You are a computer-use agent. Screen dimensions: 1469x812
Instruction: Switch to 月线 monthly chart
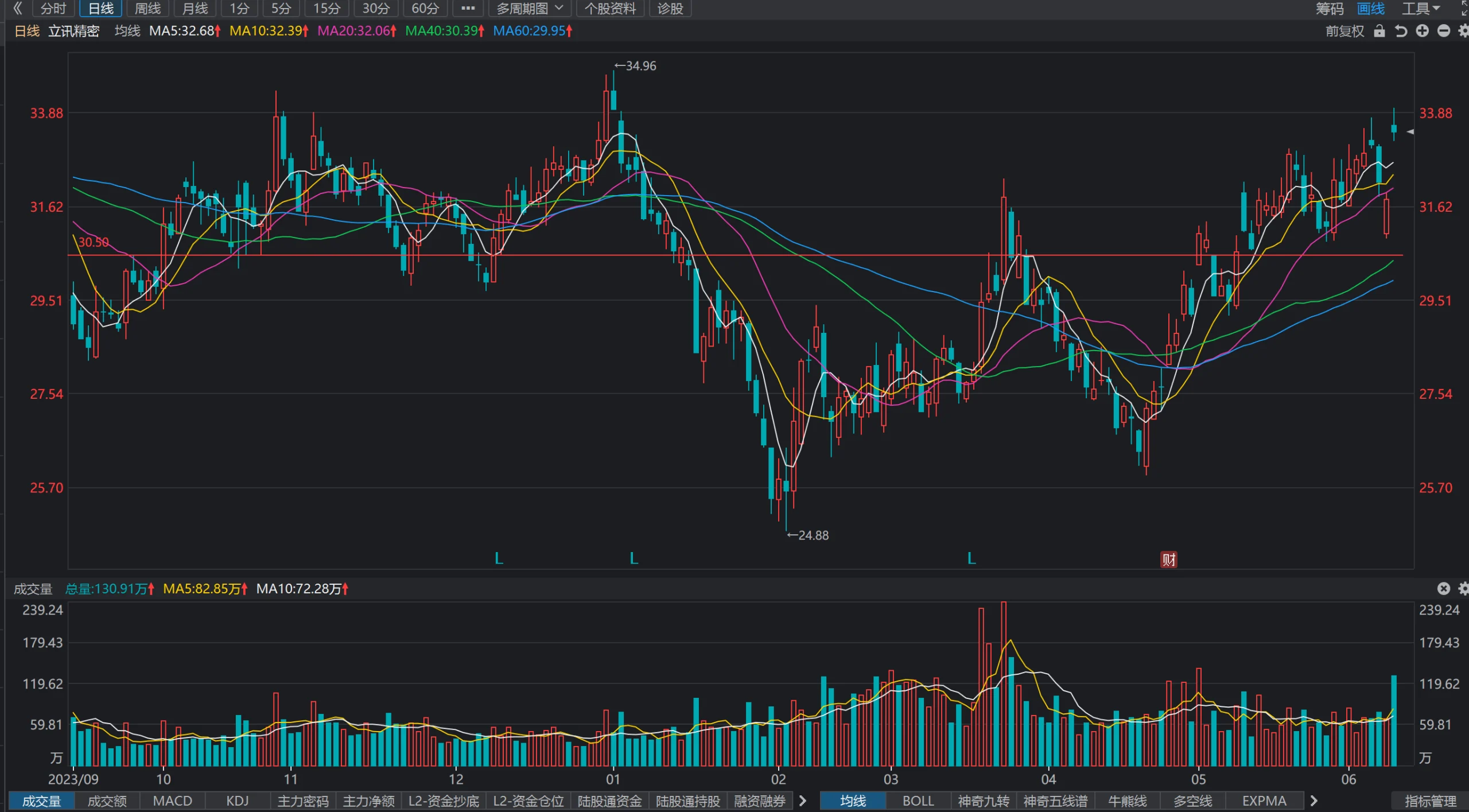[195, 8]
